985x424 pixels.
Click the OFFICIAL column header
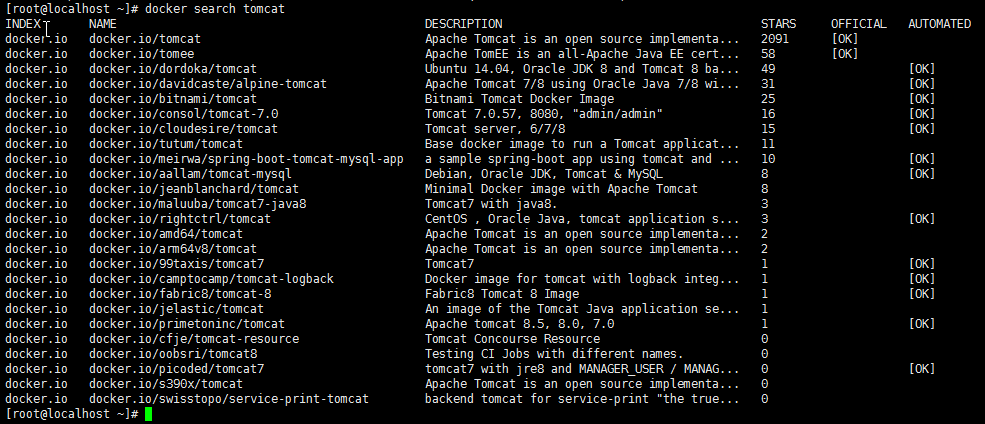click(858, 23)
